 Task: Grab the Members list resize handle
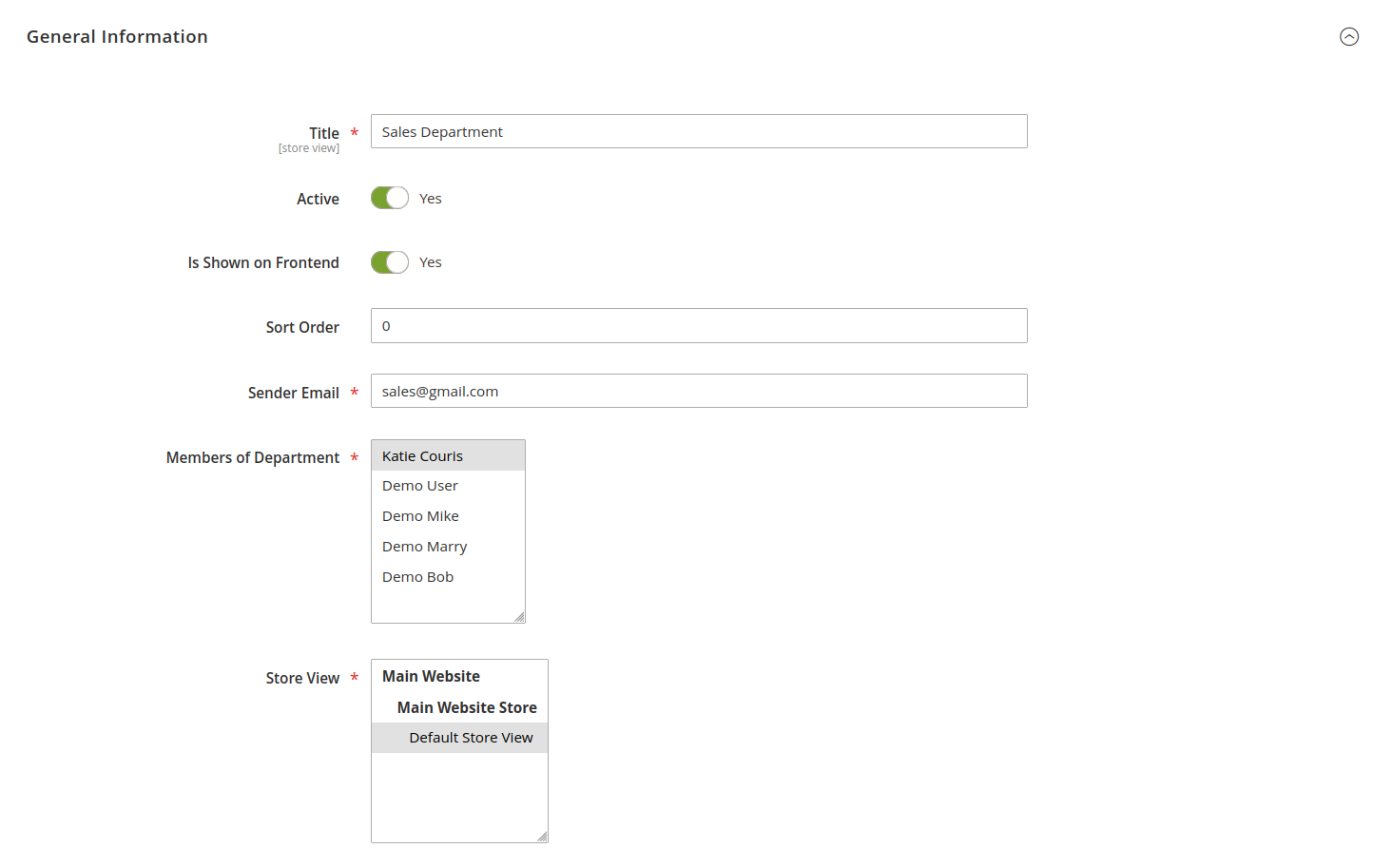click(x=519, y=617)
